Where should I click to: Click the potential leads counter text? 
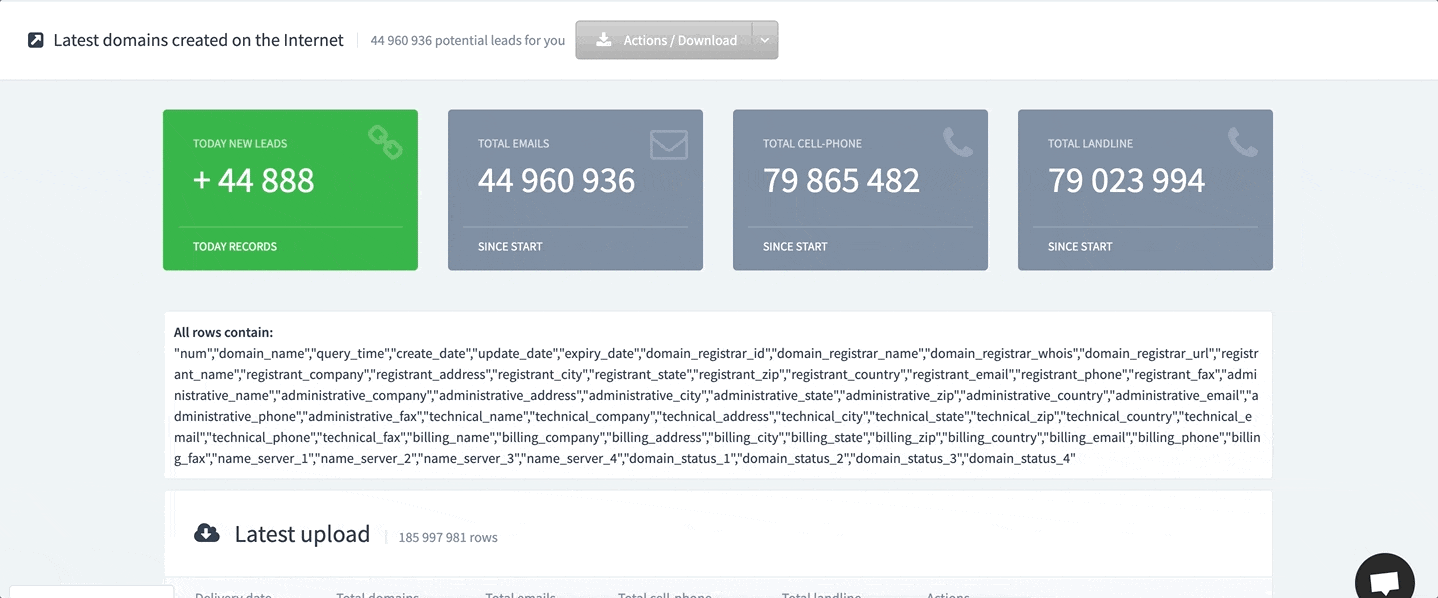[x=467, y=41]
